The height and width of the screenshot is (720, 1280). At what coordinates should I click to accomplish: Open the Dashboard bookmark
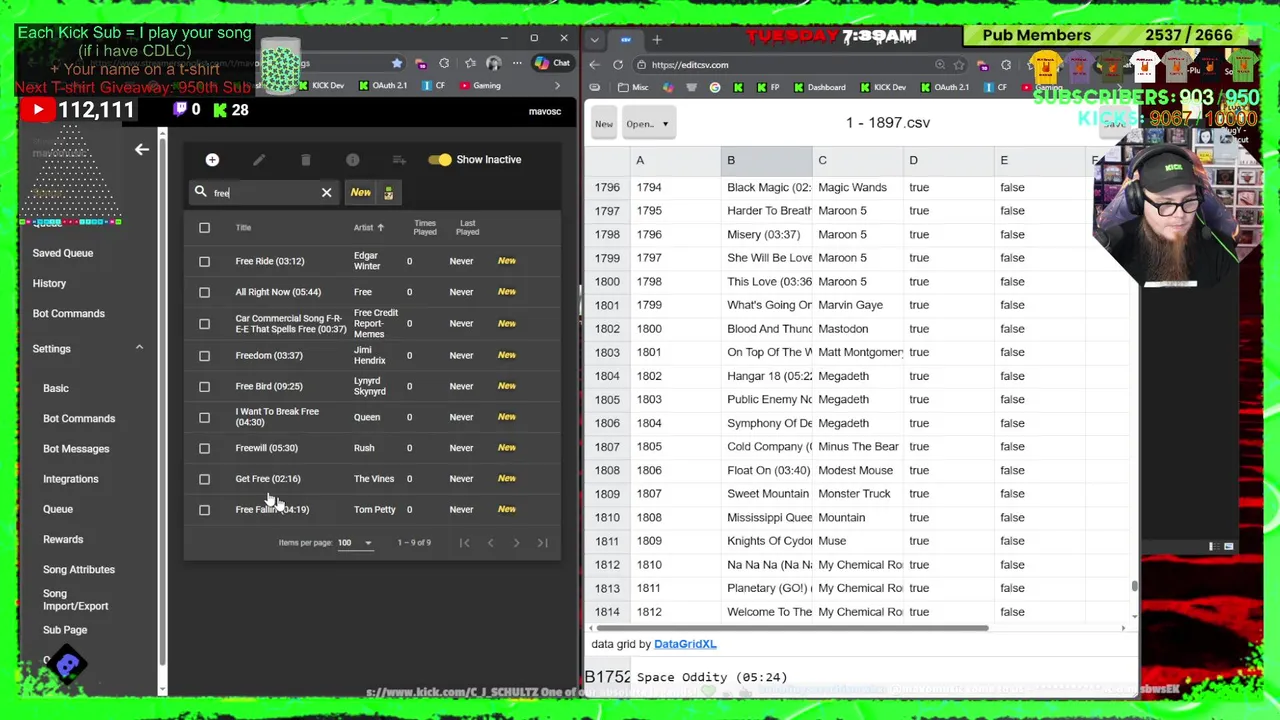(x=820, y=87)
